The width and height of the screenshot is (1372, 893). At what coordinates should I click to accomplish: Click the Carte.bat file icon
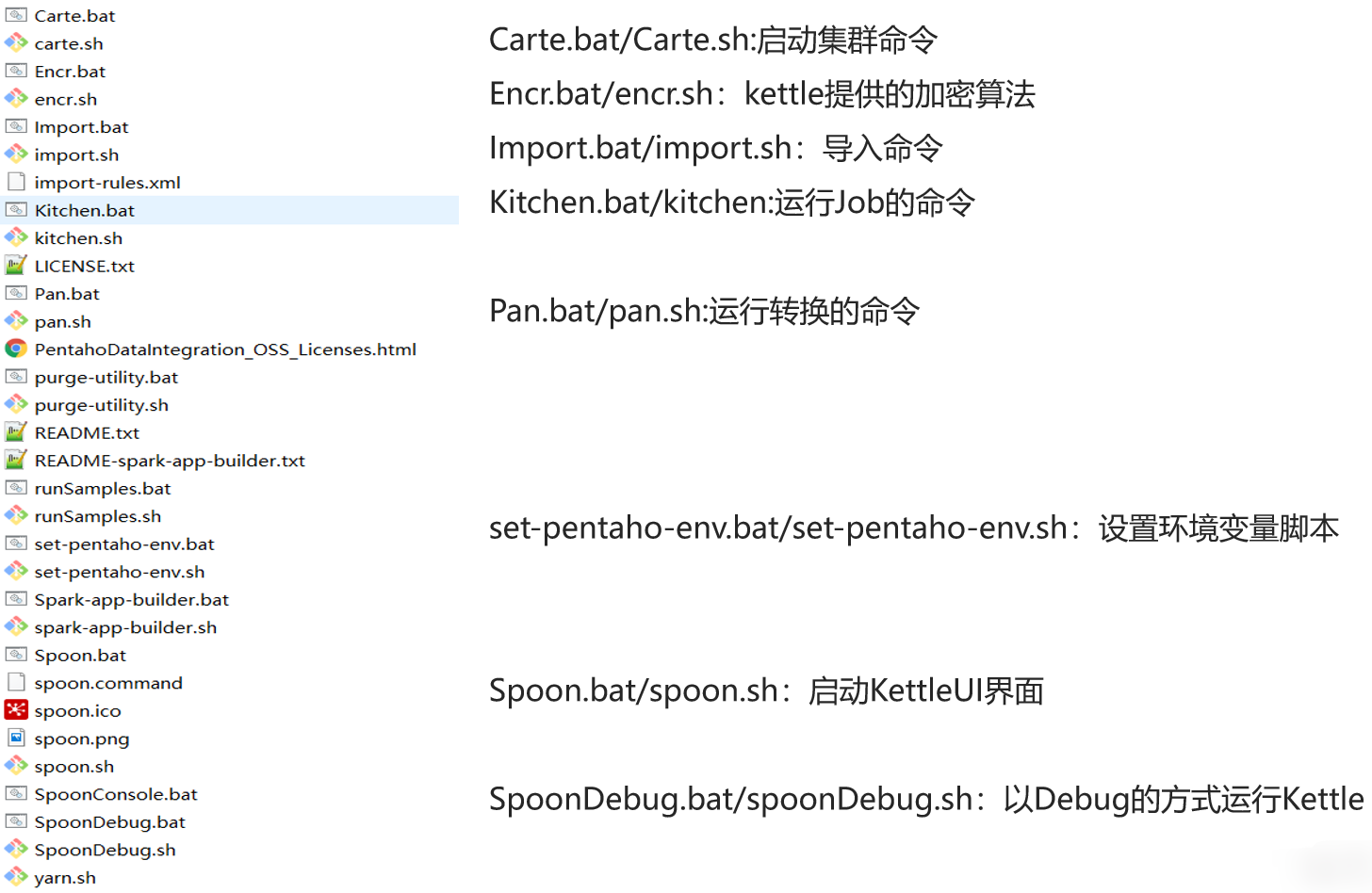pos(16,16)
